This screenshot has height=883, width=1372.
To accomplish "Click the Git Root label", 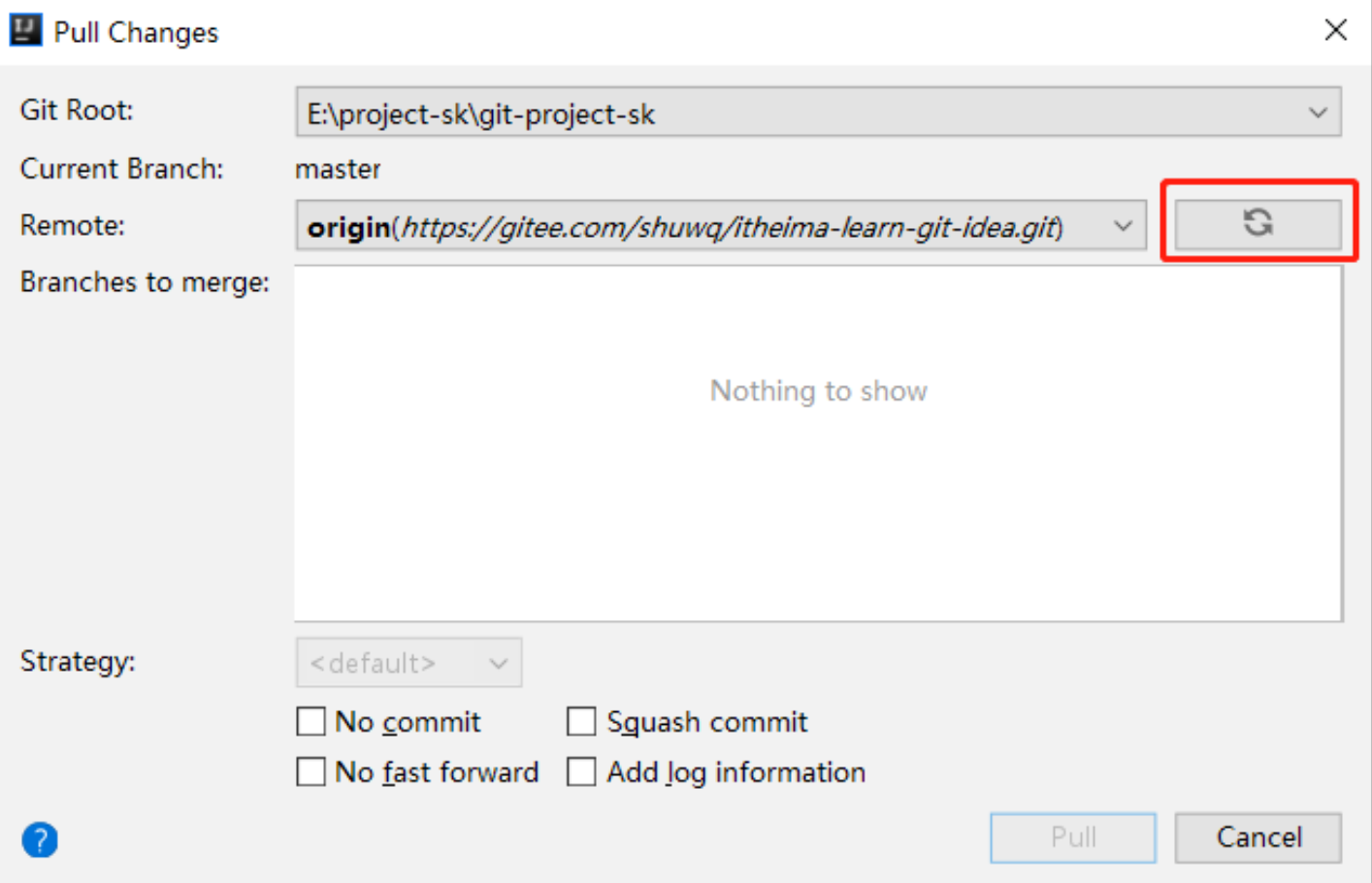I will click(77, 111).
